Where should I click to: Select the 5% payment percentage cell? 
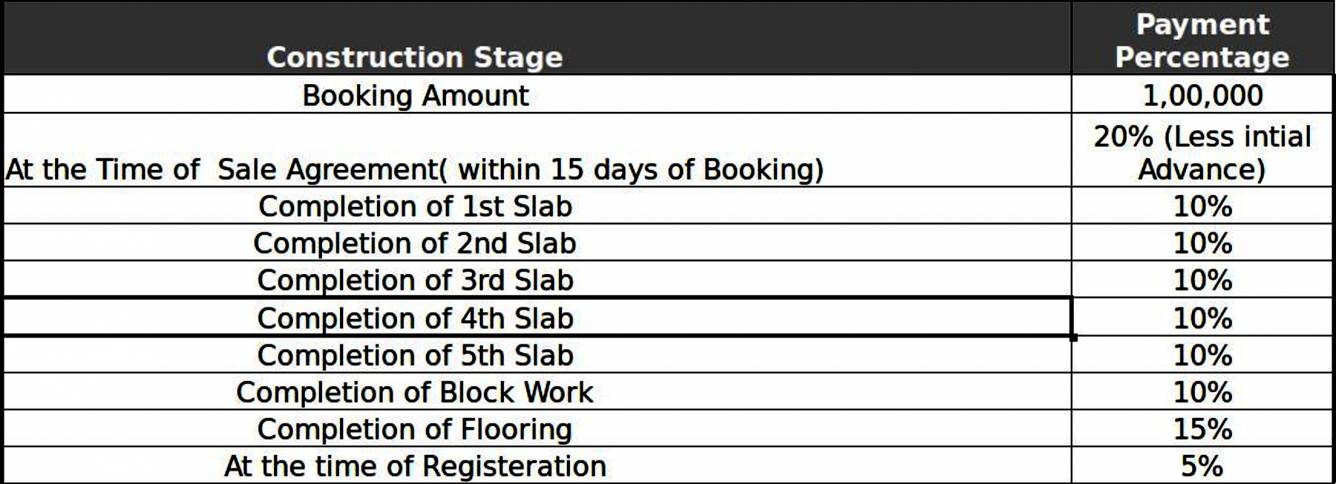point(1202,466)
